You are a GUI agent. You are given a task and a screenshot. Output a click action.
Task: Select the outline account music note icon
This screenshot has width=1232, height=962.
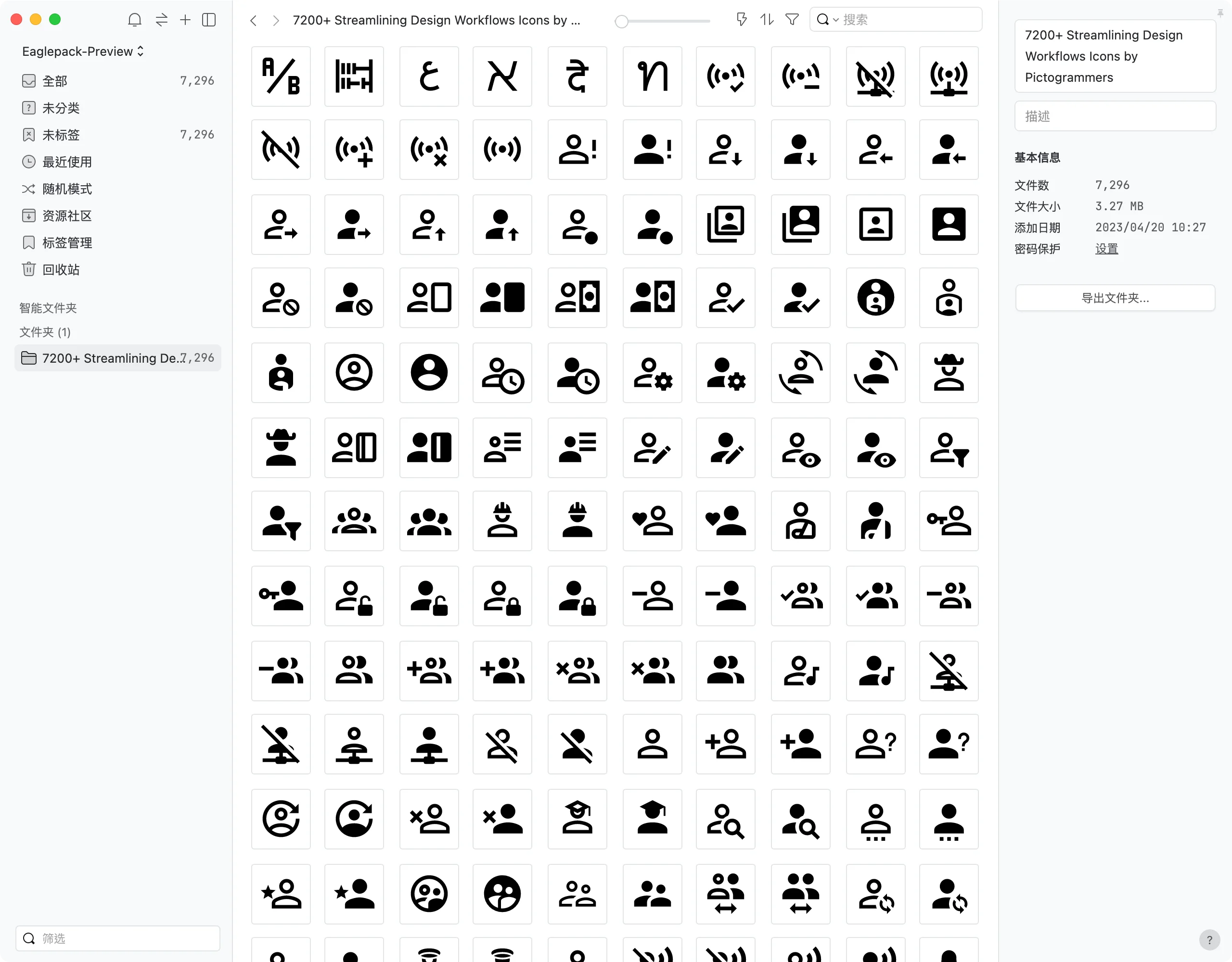point(800,671)
